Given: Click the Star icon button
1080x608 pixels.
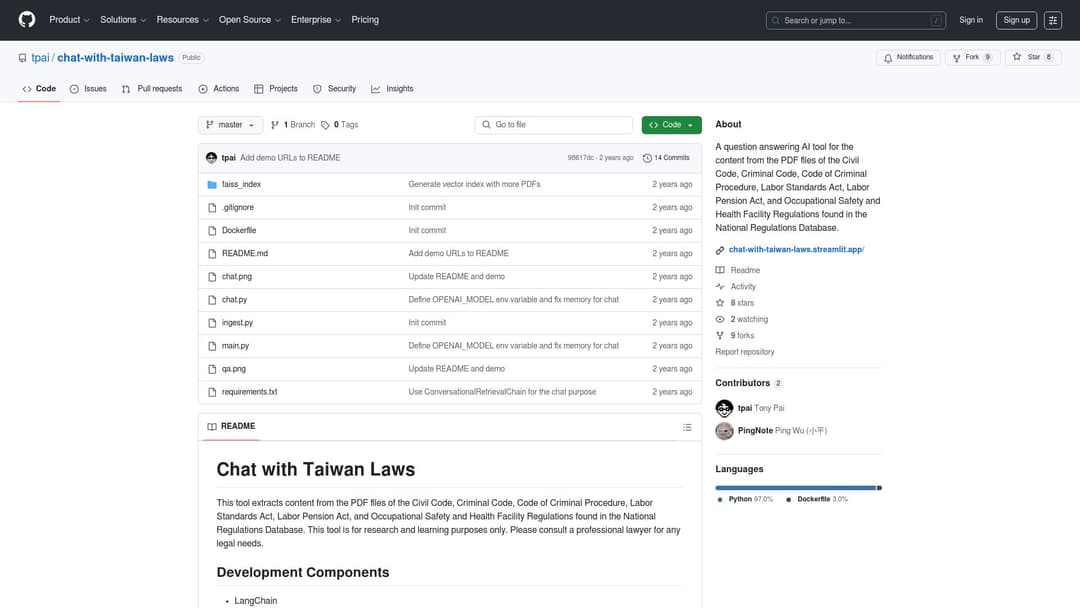Looking at the screenshot, I should tap(1017, 57).
